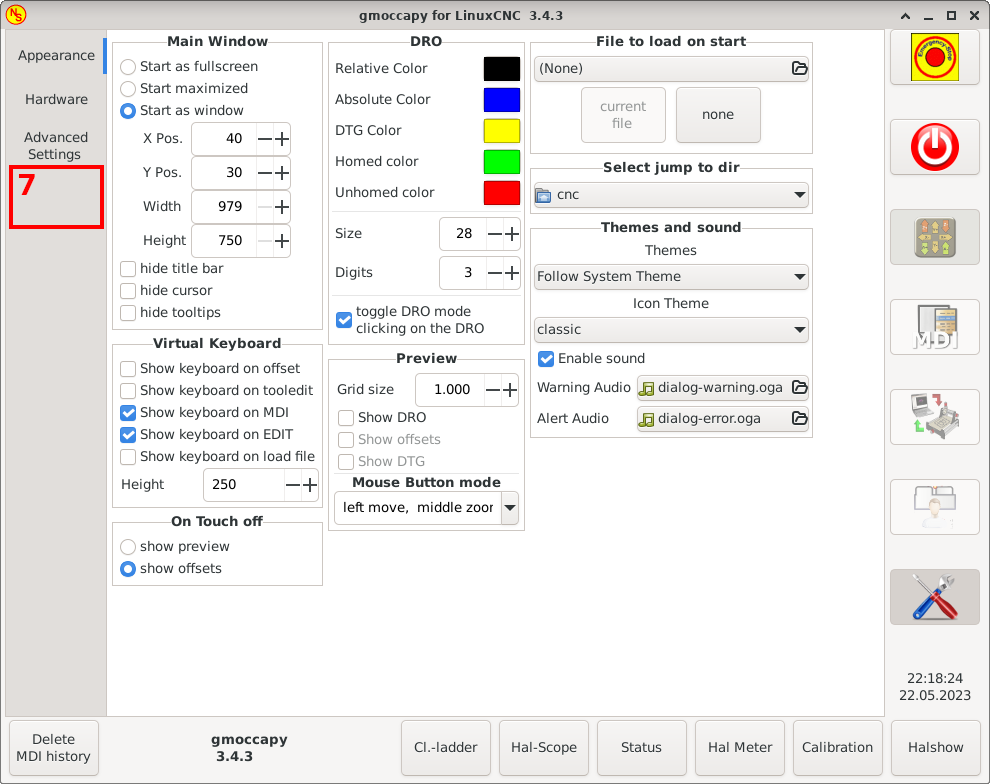
Task: Decrease Grid size with minus
Action: point(493,390)
